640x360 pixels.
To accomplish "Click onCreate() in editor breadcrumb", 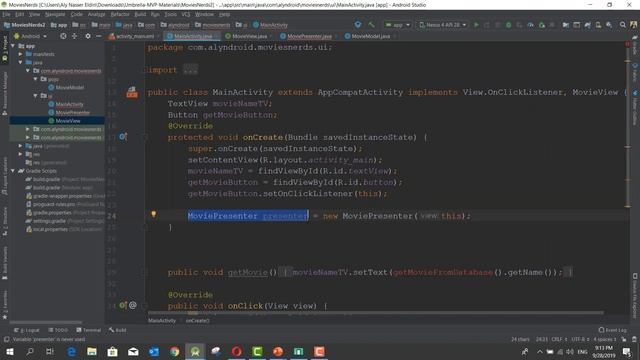I will (198, 321).
